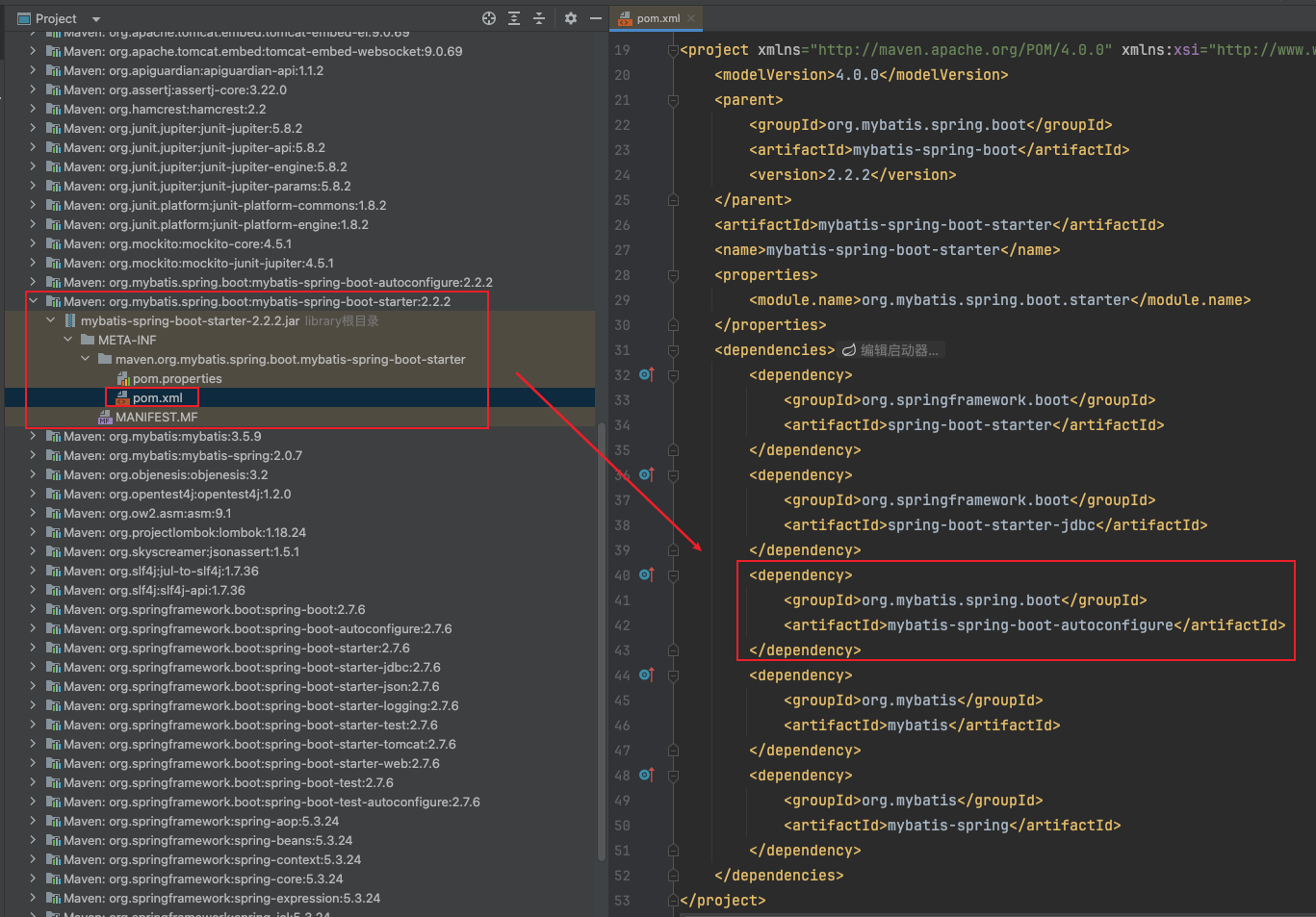The width and height of the screenshot is (1316, 917).
Task: Select Maven mybatis-spring-boot-autoconfigure:2.2.2 row
Action: [299, 282]
